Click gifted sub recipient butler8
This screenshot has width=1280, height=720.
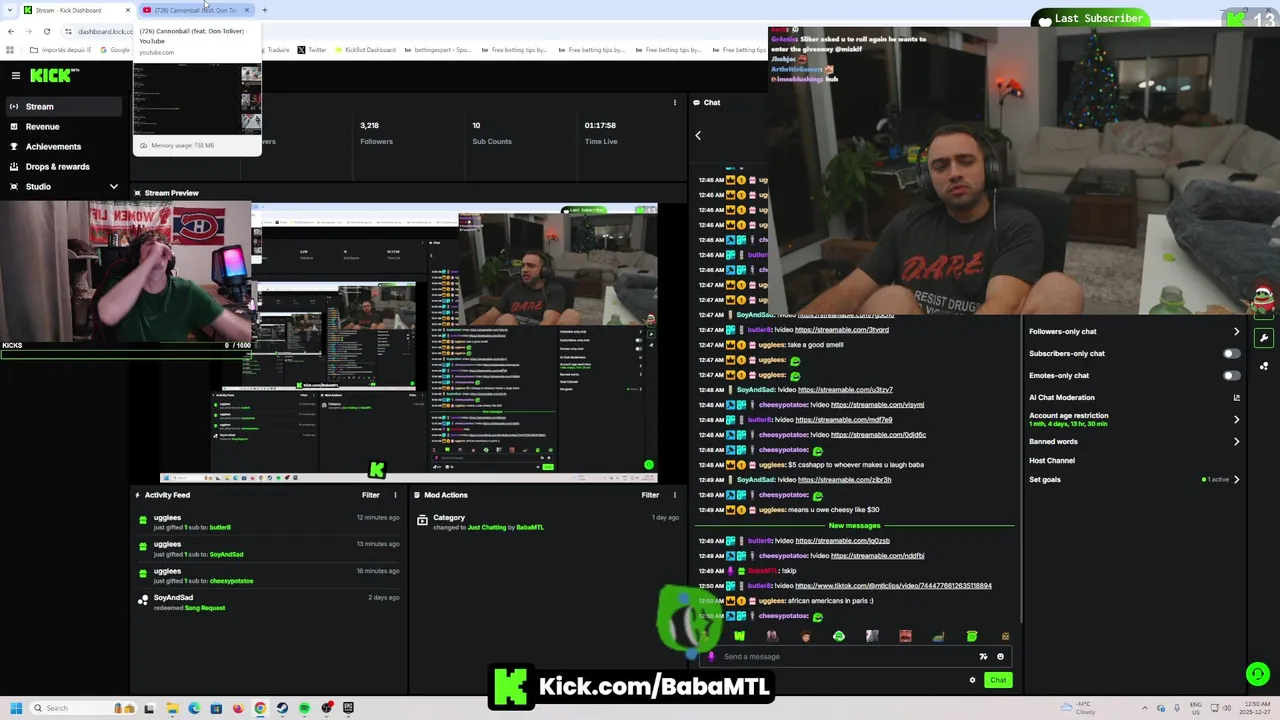click(220, 527)
